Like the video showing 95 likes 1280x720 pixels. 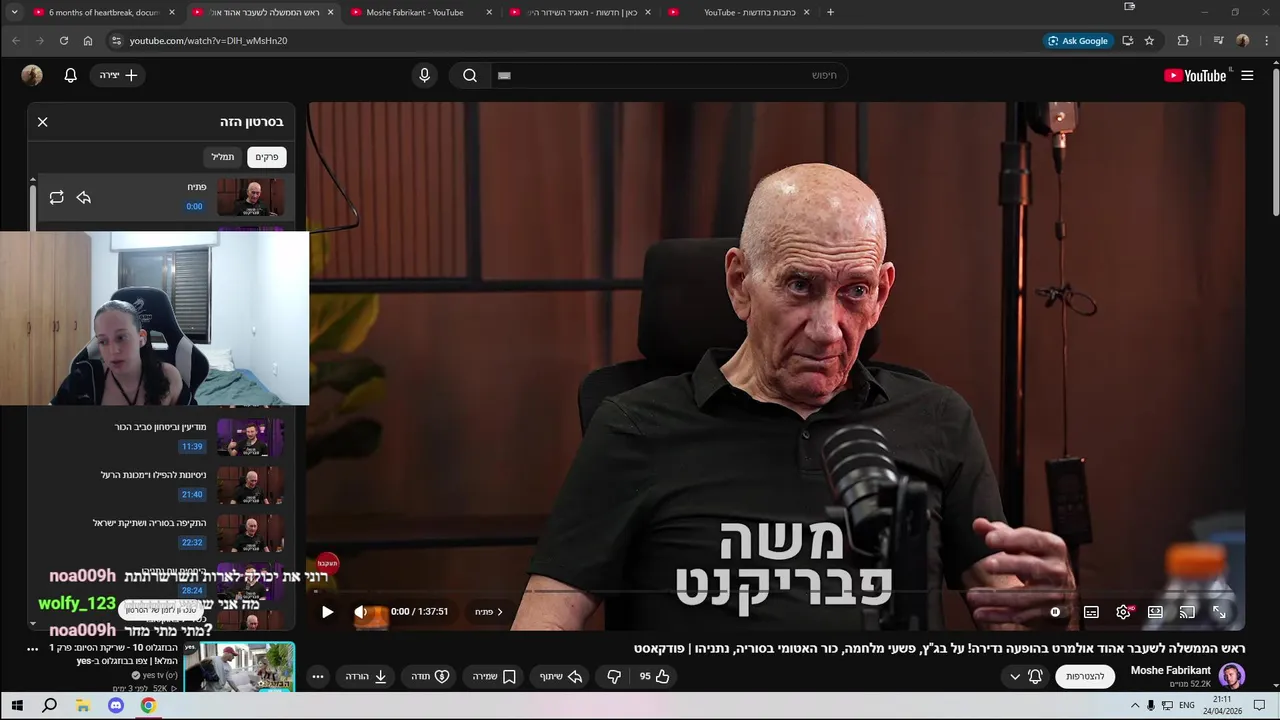655,676
